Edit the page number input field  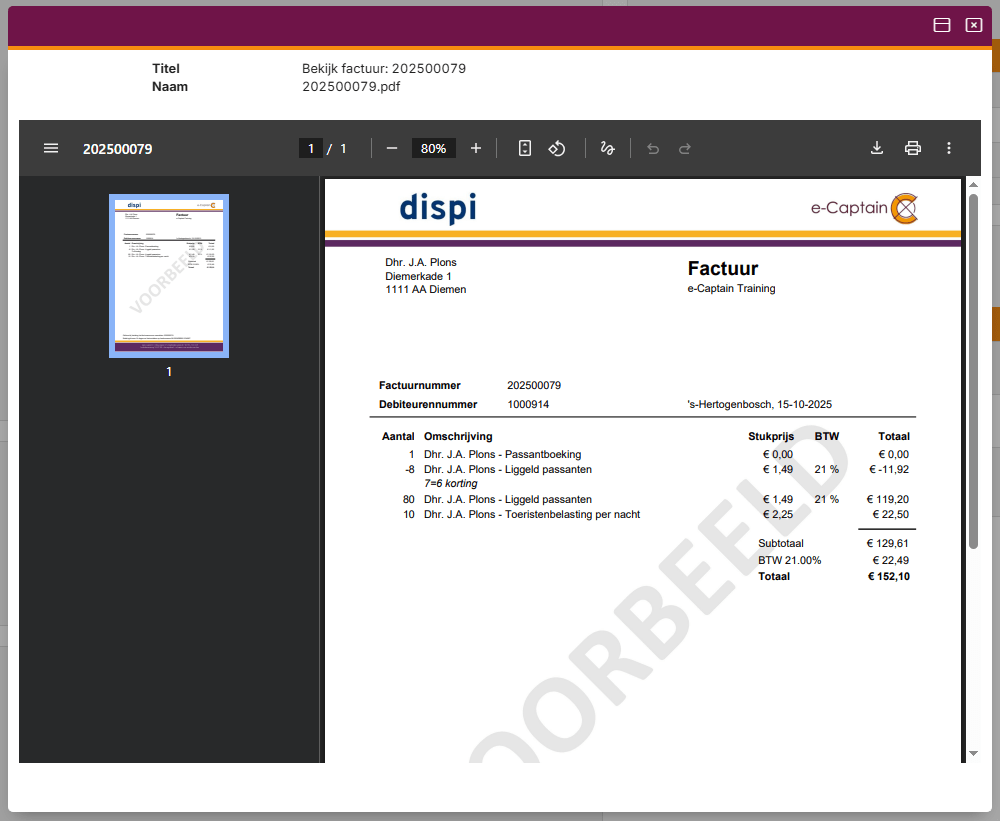[x=310, y=147]
